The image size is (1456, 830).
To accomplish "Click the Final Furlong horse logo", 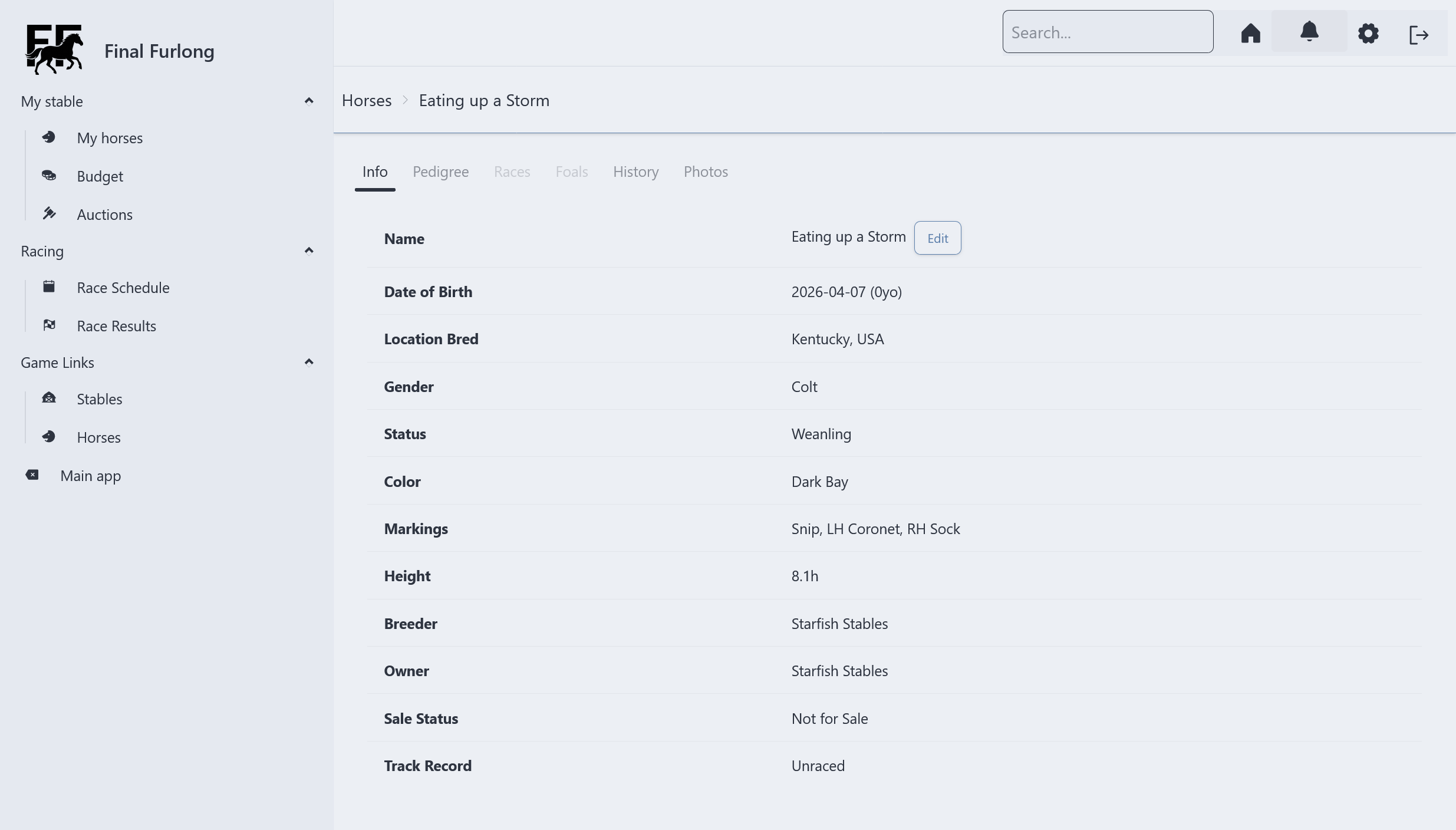I will click(54, 50).
